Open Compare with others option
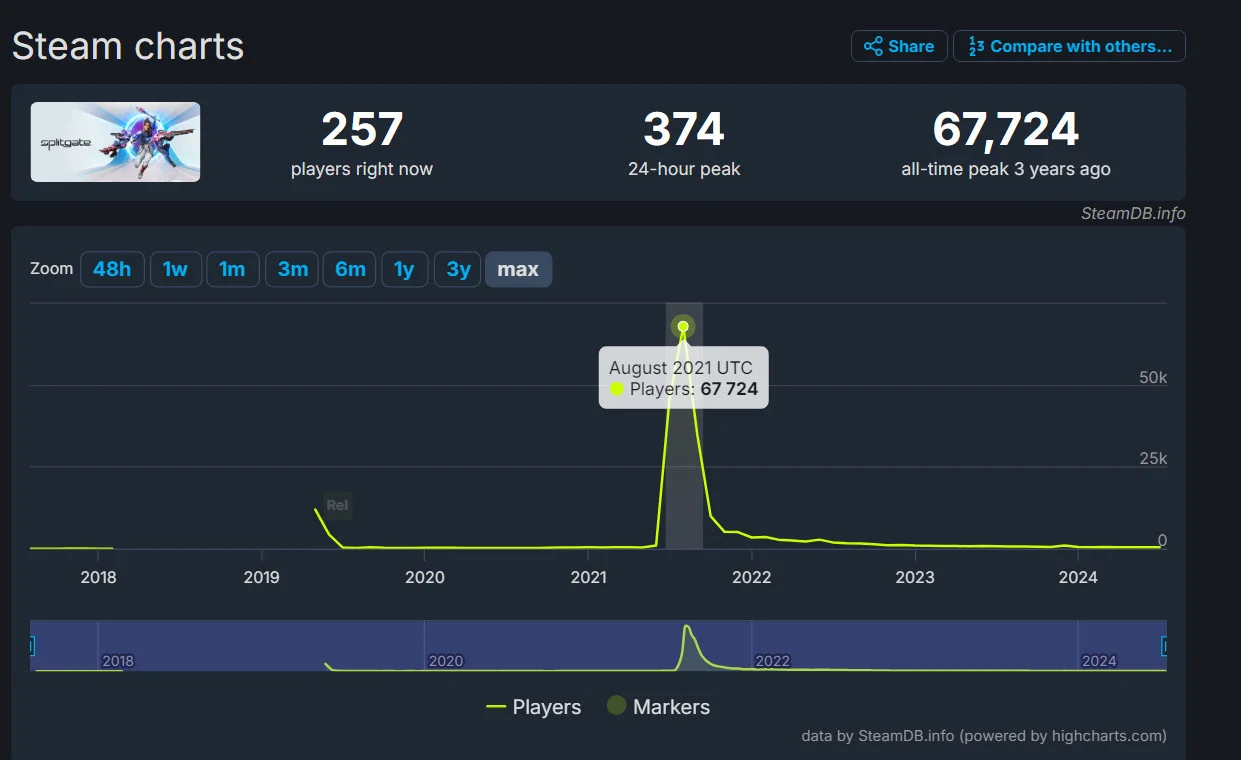1241x760 pixels. coord(1069,46)
